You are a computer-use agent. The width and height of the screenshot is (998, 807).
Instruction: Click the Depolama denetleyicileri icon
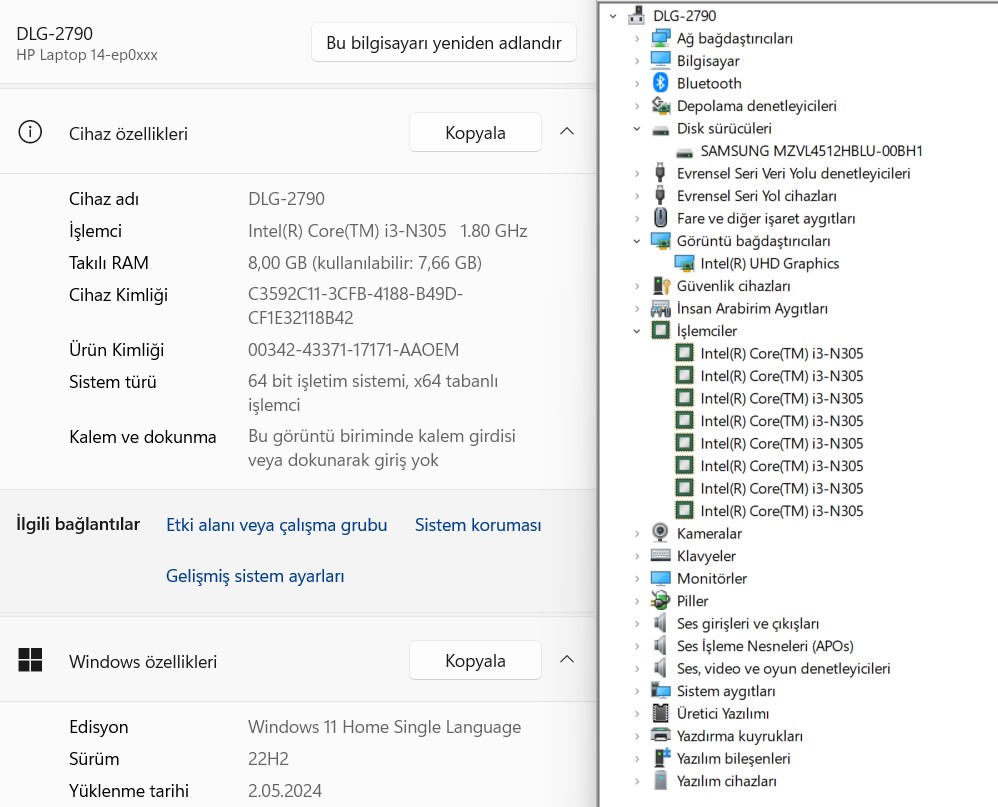tap(661, 106)
